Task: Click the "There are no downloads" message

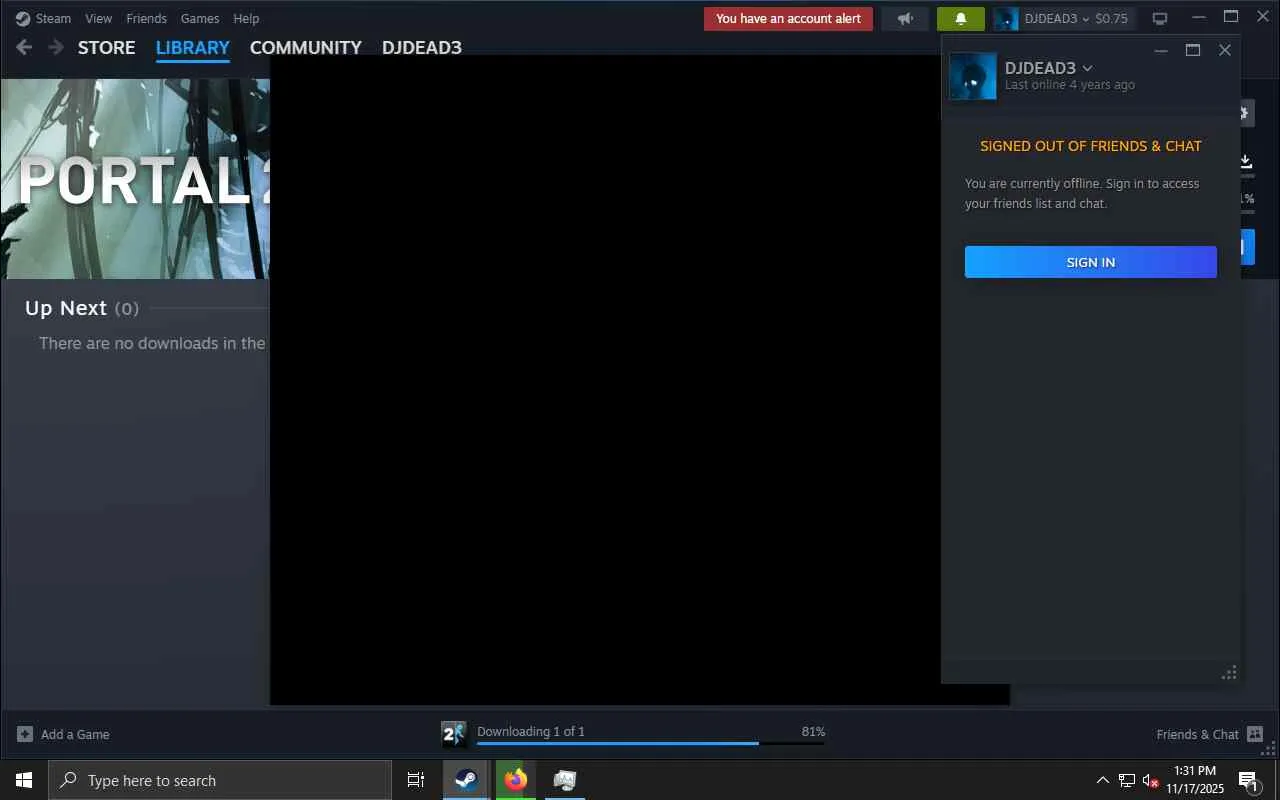Action: [x=152, y=343]
